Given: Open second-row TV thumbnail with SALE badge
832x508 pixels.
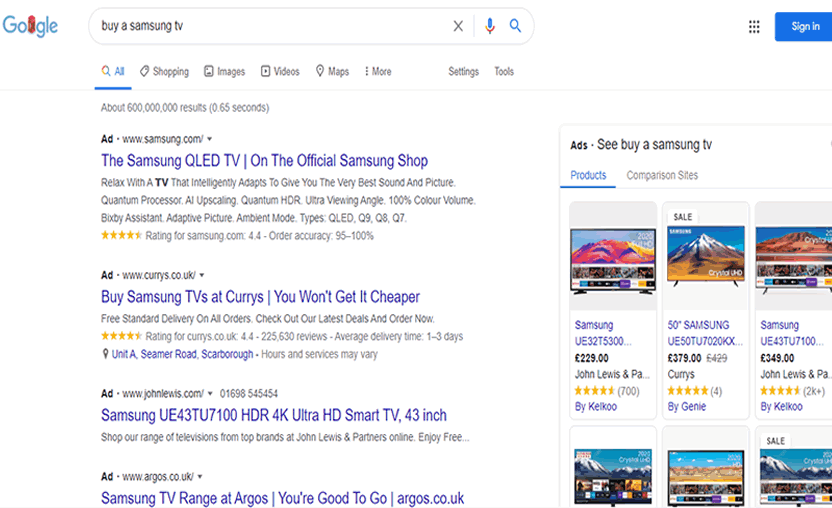Looking at the screenshot, I should (x=796, y=476).
